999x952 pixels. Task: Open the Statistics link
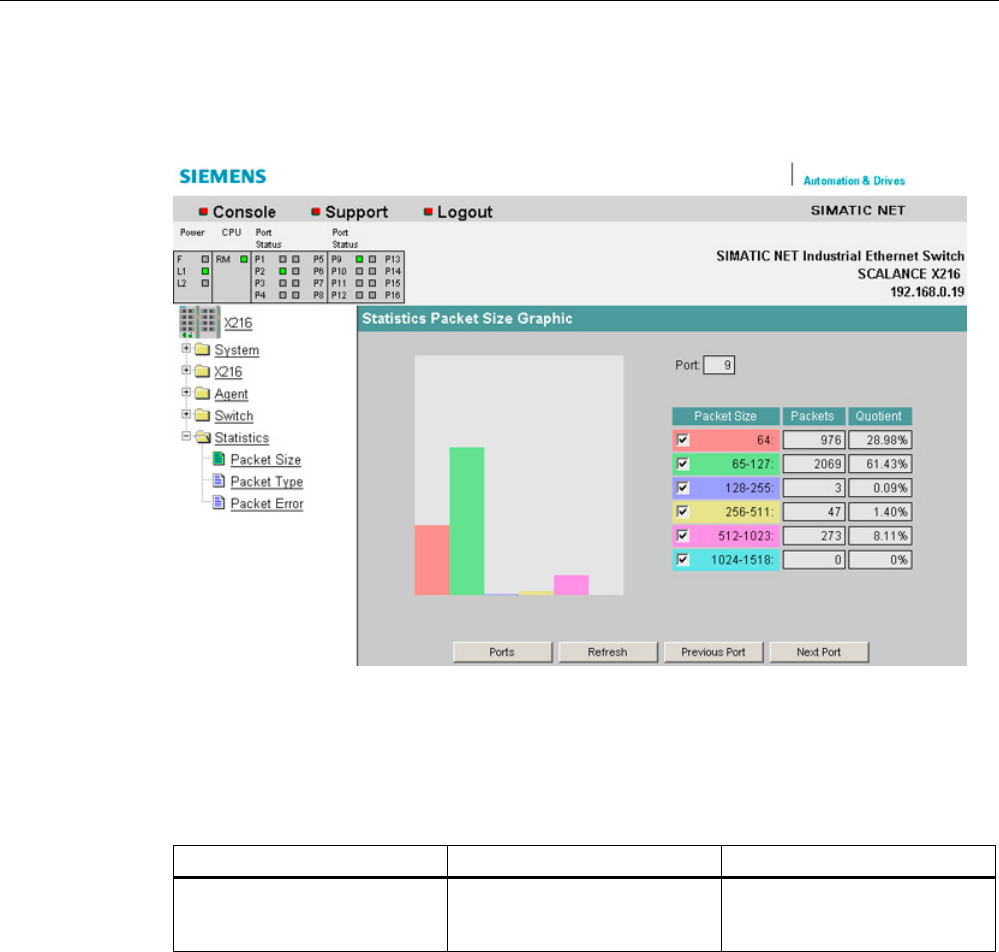coord(241,438)
